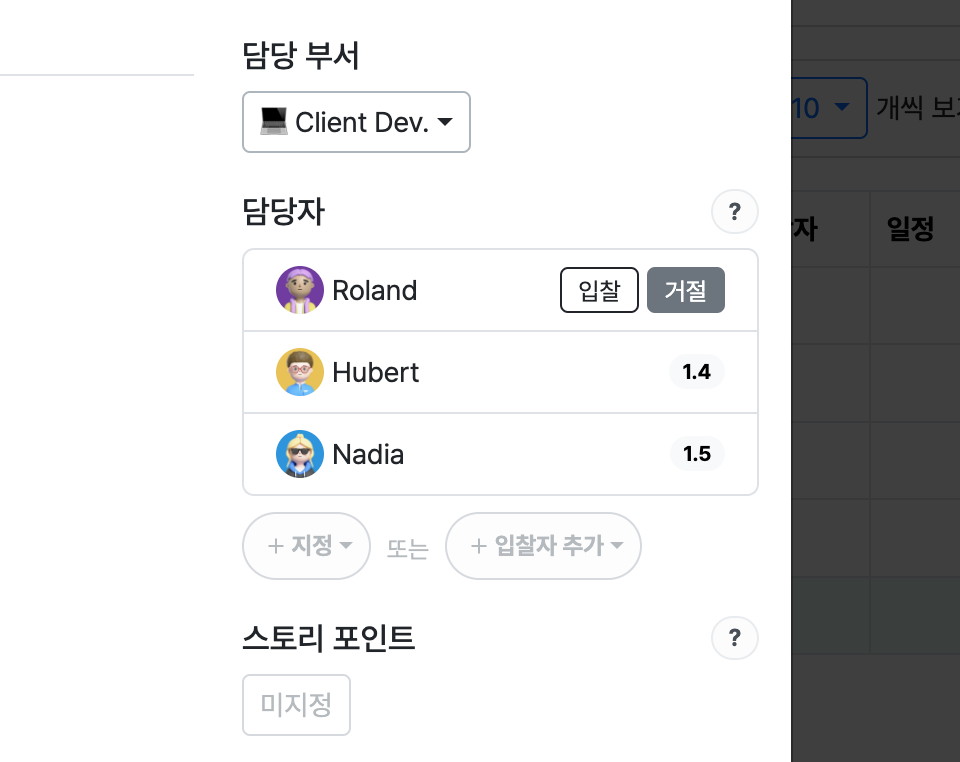960x762 pixels.
Task: Click the 거절 reject button for Roland
Action: coord(686,290)
